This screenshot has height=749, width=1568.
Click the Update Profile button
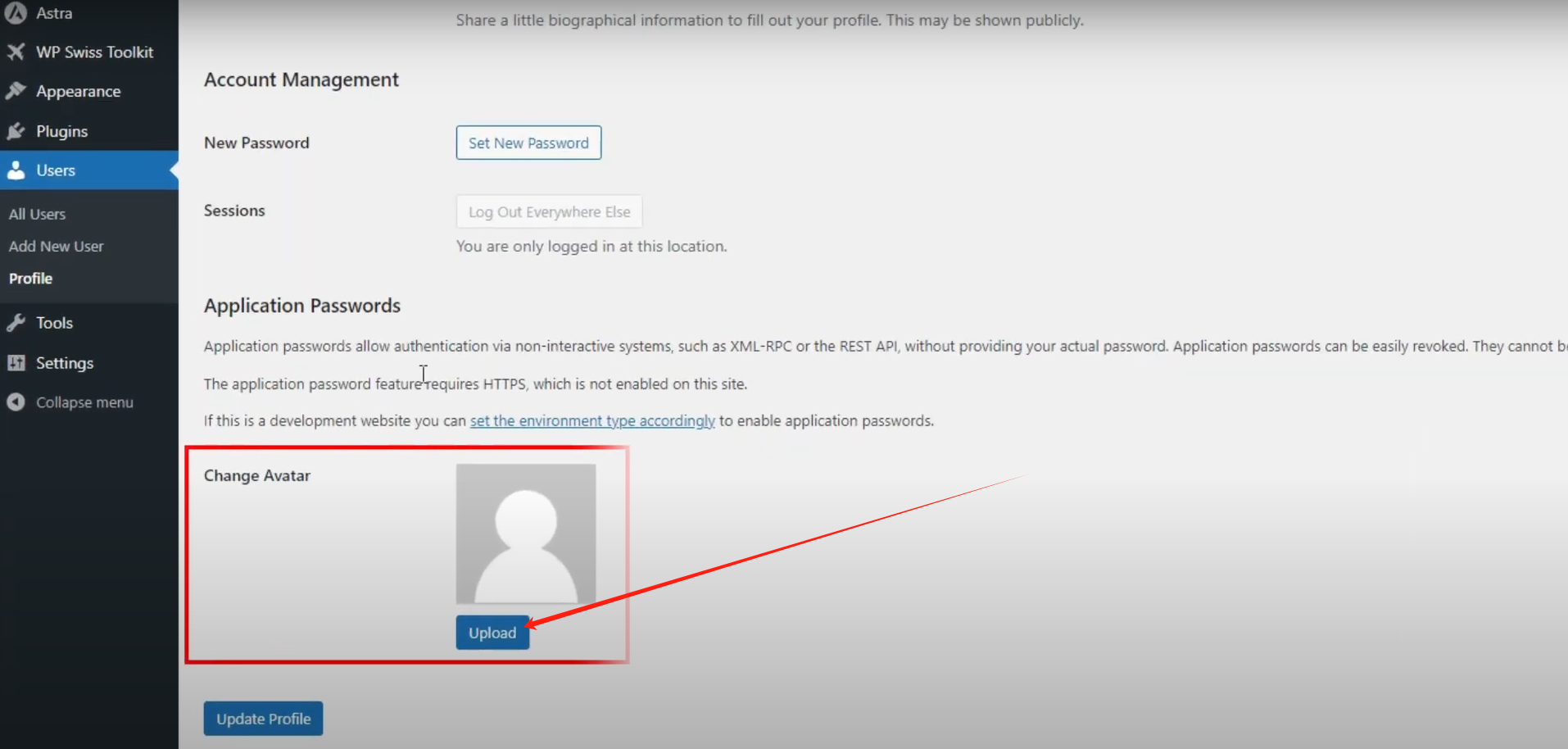(x=263, y=718)
